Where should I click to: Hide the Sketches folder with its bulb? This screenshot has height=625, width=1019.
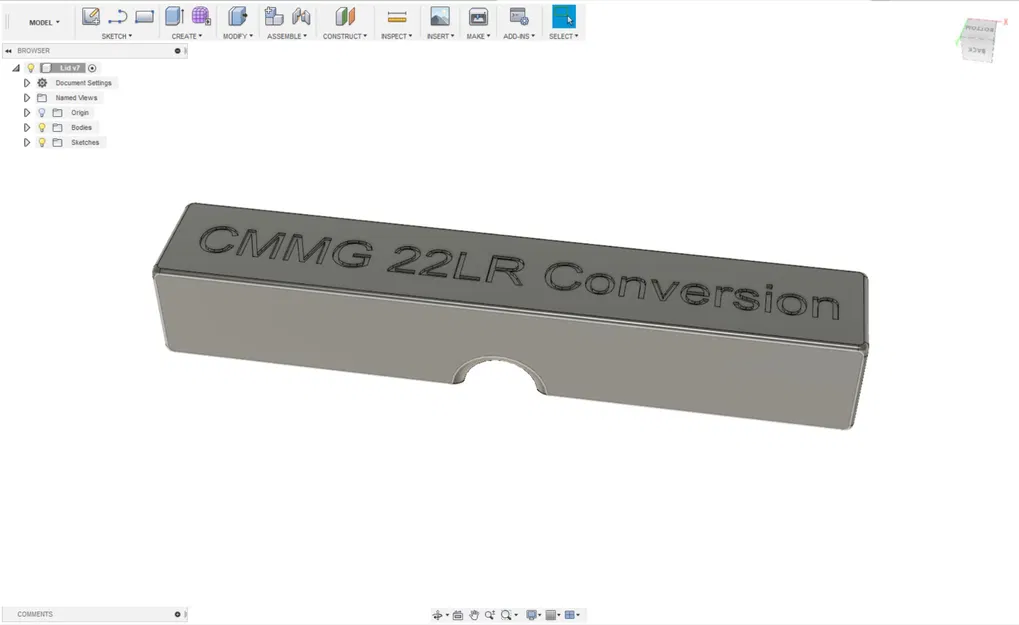point(41,142)
